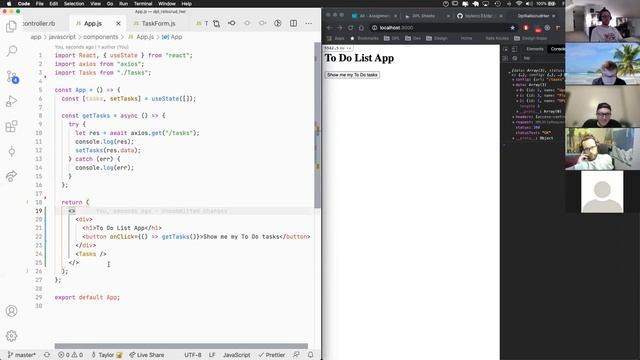
Task: Open the Selection menu
Action: 74,4
